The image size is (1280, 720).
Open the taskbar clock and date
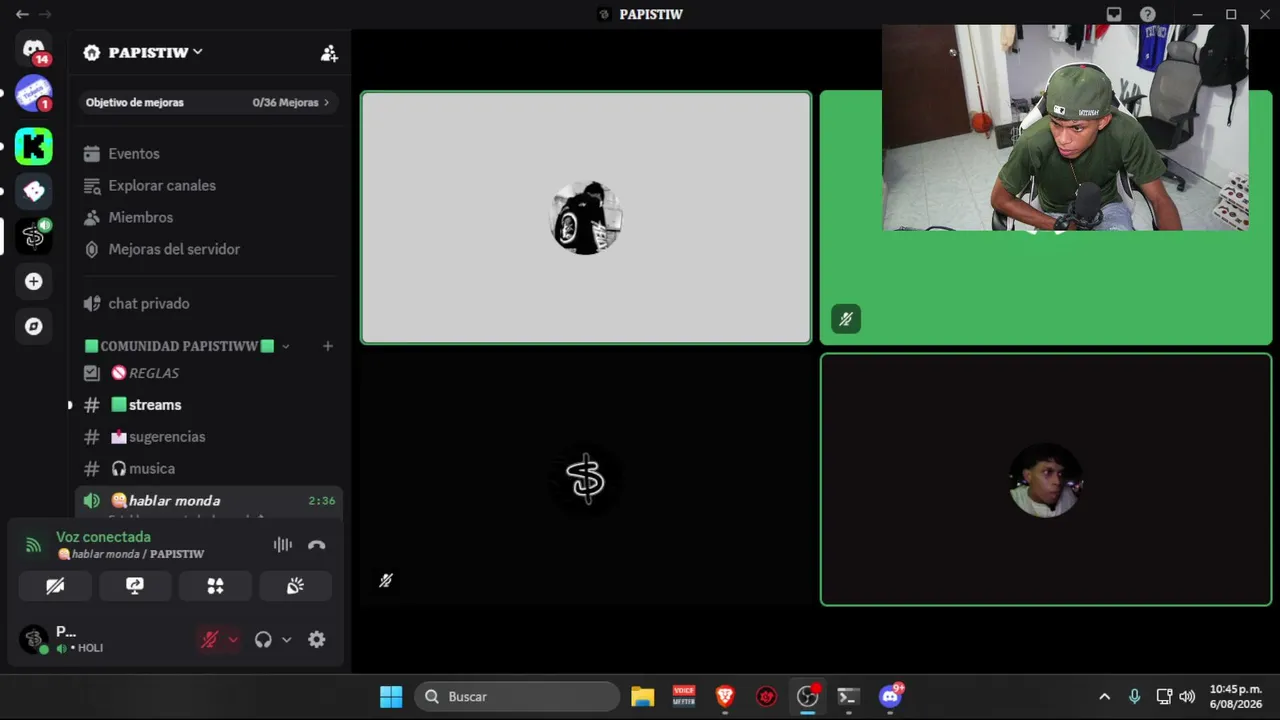(x=1236, y=697)
